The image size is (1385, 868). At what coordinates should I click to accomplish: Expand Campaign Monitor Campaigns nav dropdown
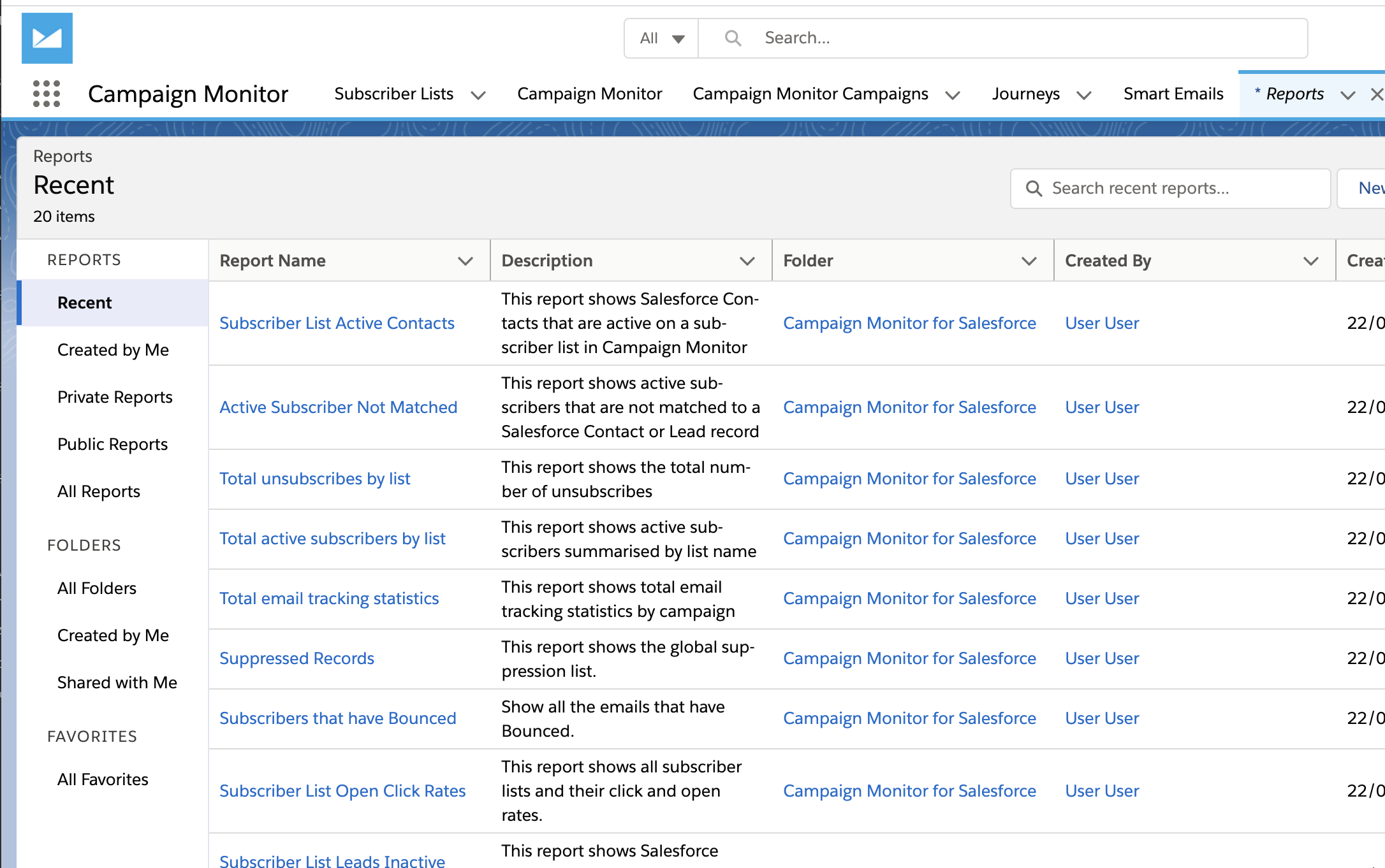click(953, 95)
